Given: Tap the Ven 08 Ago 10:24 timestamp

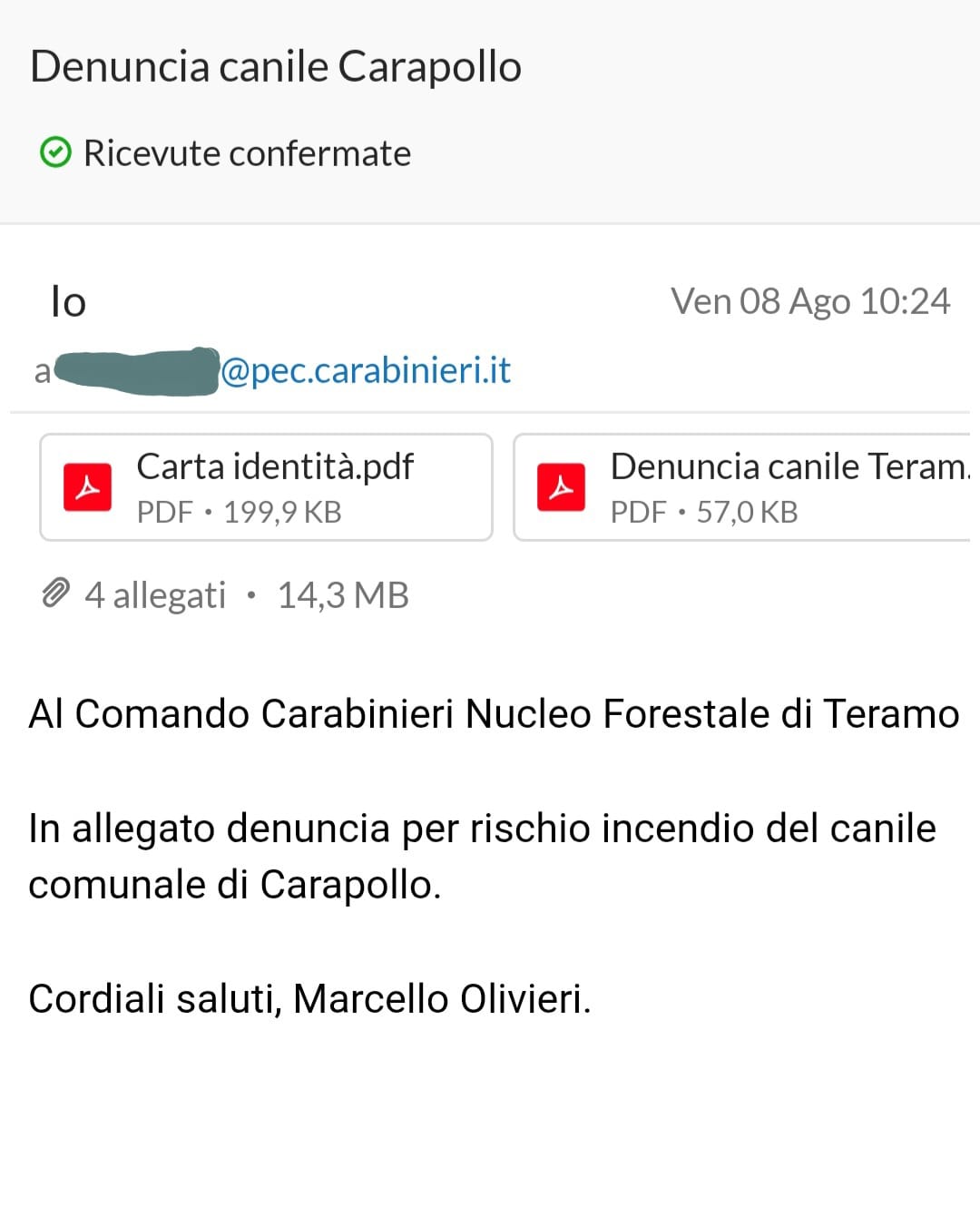Looking at the screenshot, I should [810, 301].
